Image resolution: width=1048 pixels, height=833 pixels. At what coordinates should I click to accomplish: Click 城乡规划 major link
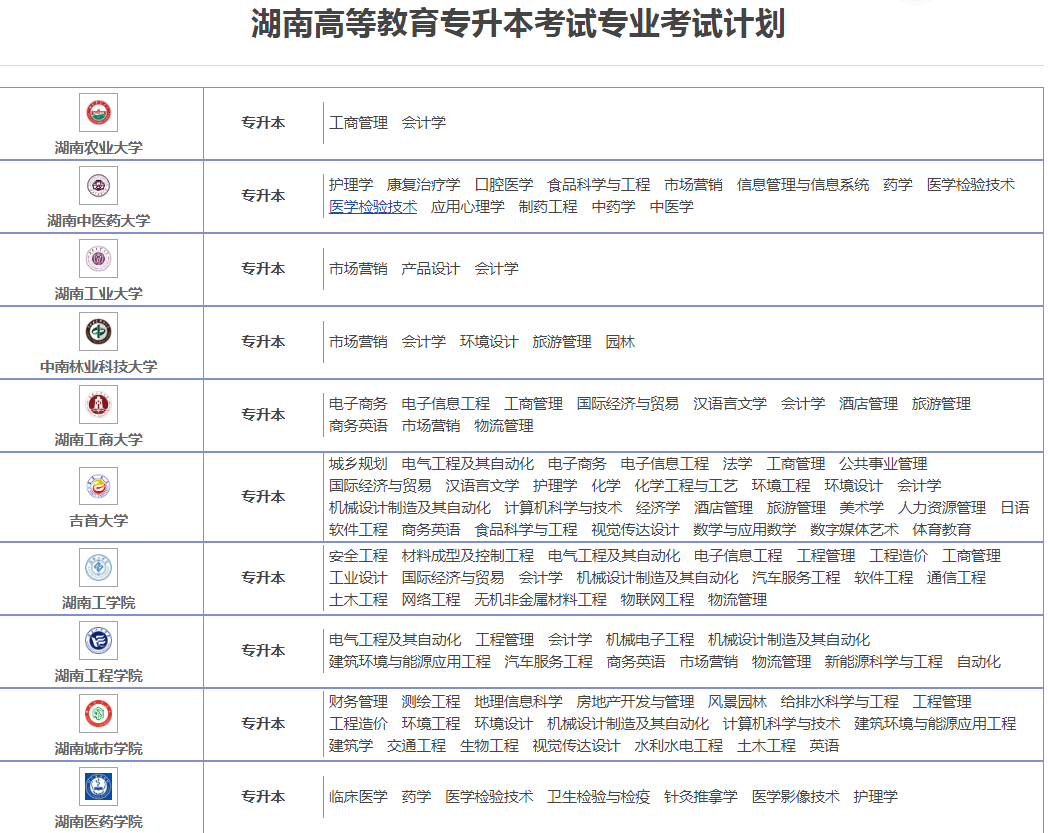tap(358, 465)
